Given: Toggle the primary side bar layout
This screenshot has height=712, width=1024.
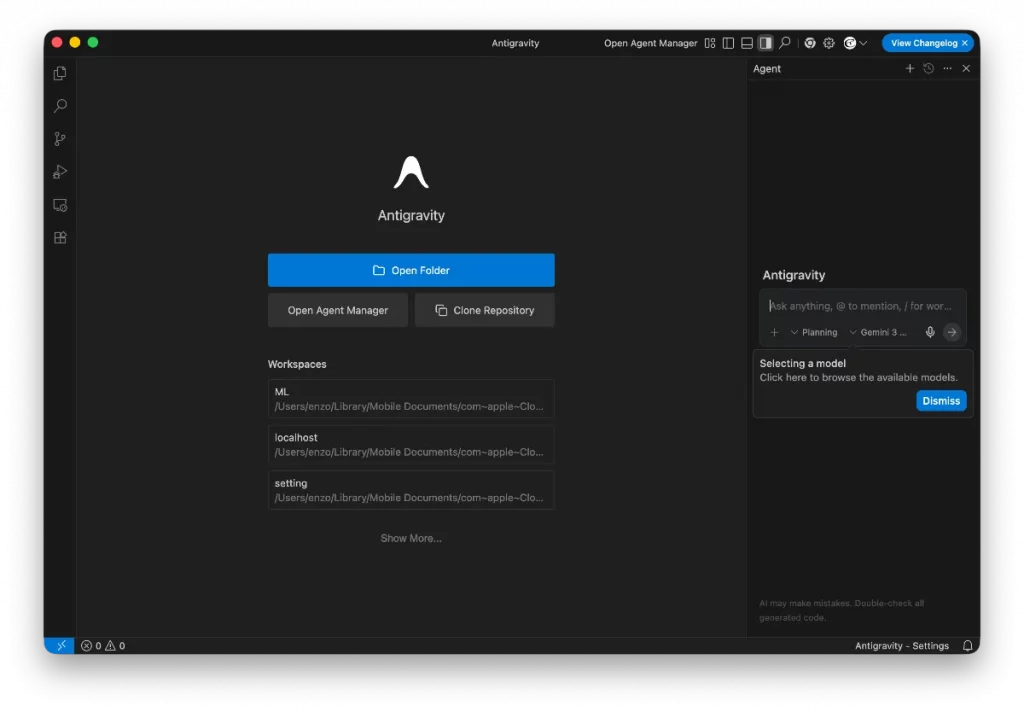Looking at the screenshot, I should pyautogui.click(x=728, y=43).
